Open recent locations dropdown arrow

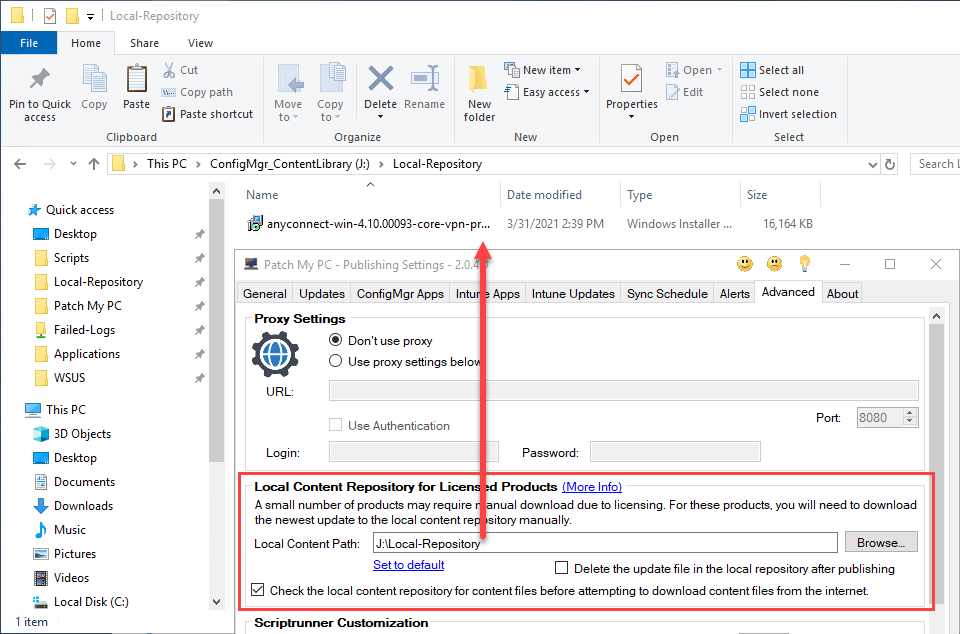click(x=73, y=164)
